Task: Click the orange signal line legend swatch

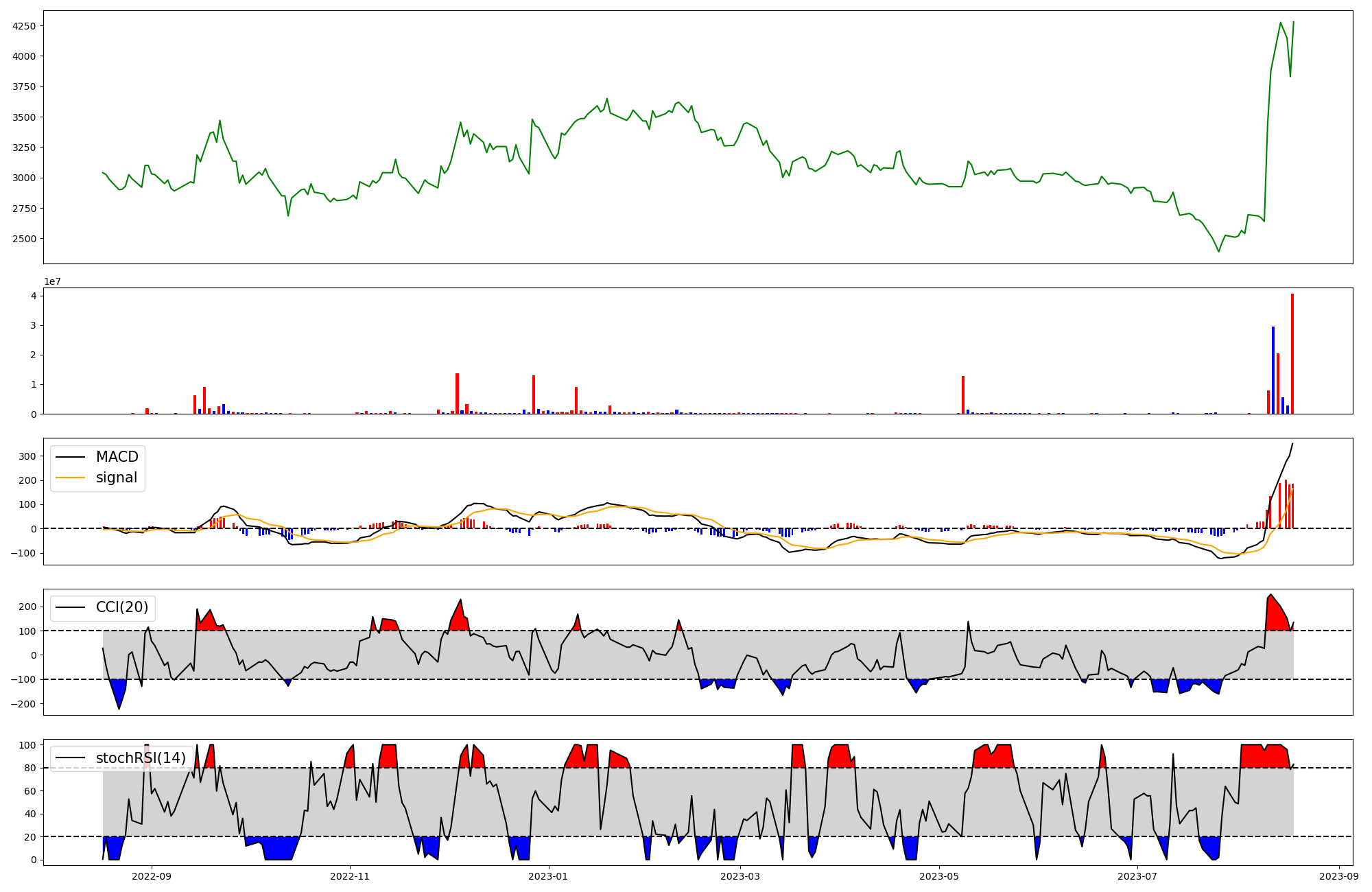Action: tap(71, 478)
